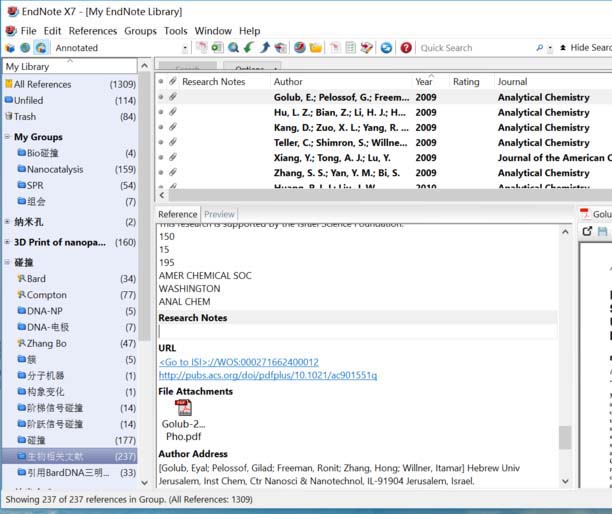Click the Open Link folder toolbar icon
The image size is (612, 514).
click(x=315, y=48)
